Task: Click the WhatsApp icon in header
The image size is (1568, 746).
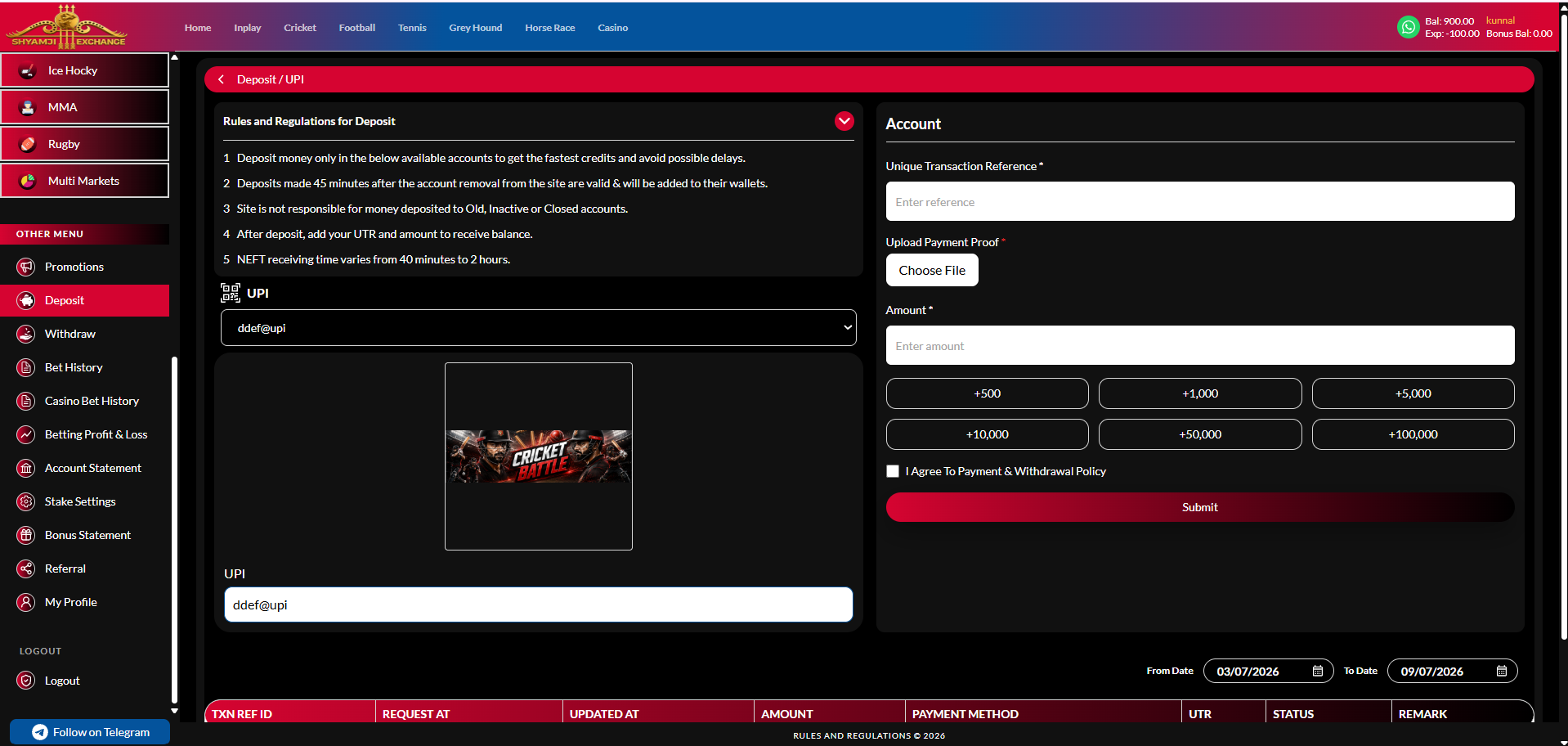Action: (x=1408, y=27)
